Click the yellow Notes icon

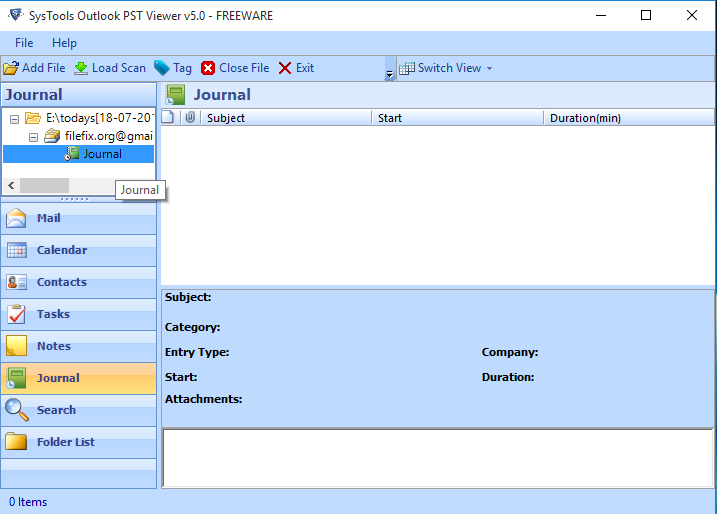[x=16, y=346]
